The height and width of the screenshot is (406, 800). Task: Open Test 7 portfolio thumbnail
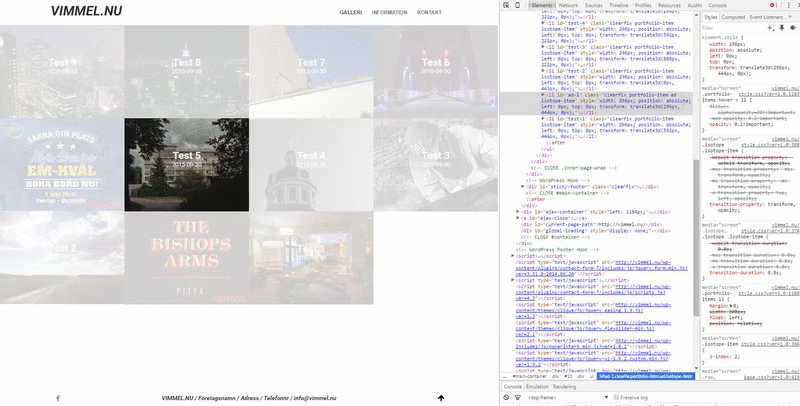311,71
